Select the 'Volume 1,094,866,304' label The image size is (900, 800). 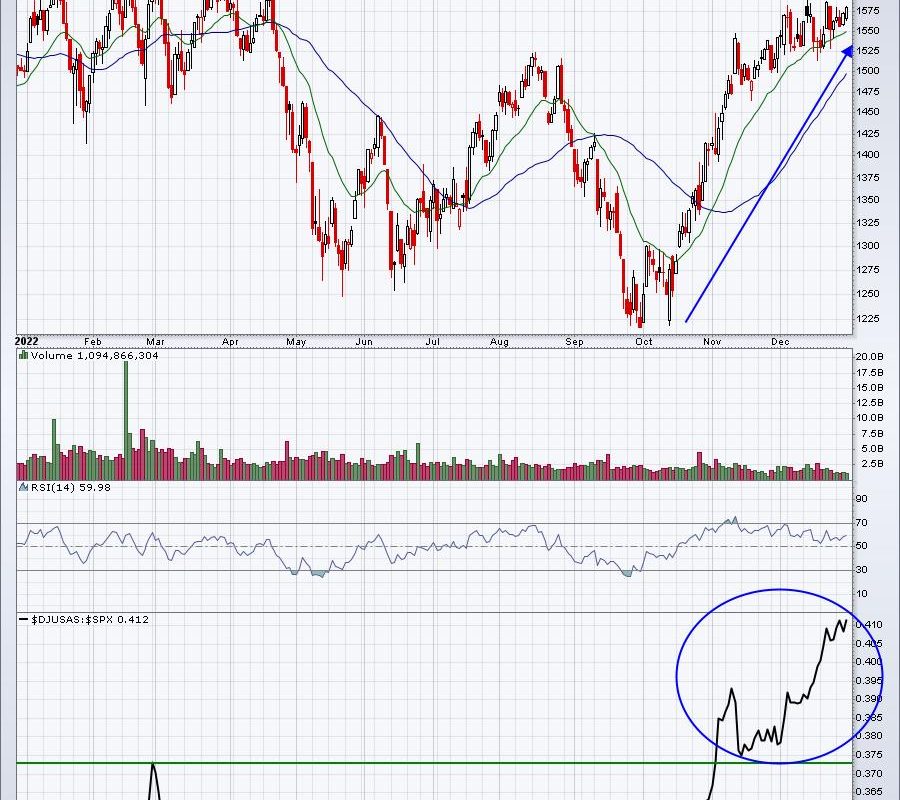point(95,355)
